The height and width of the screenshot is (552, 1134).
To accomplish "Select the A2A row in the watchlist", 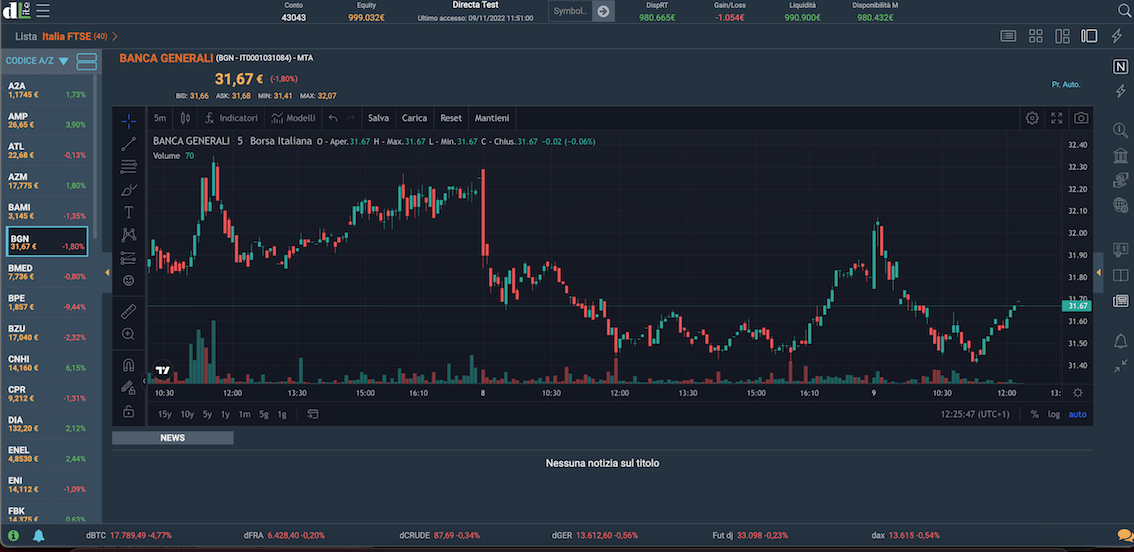I will pos(47,90).
